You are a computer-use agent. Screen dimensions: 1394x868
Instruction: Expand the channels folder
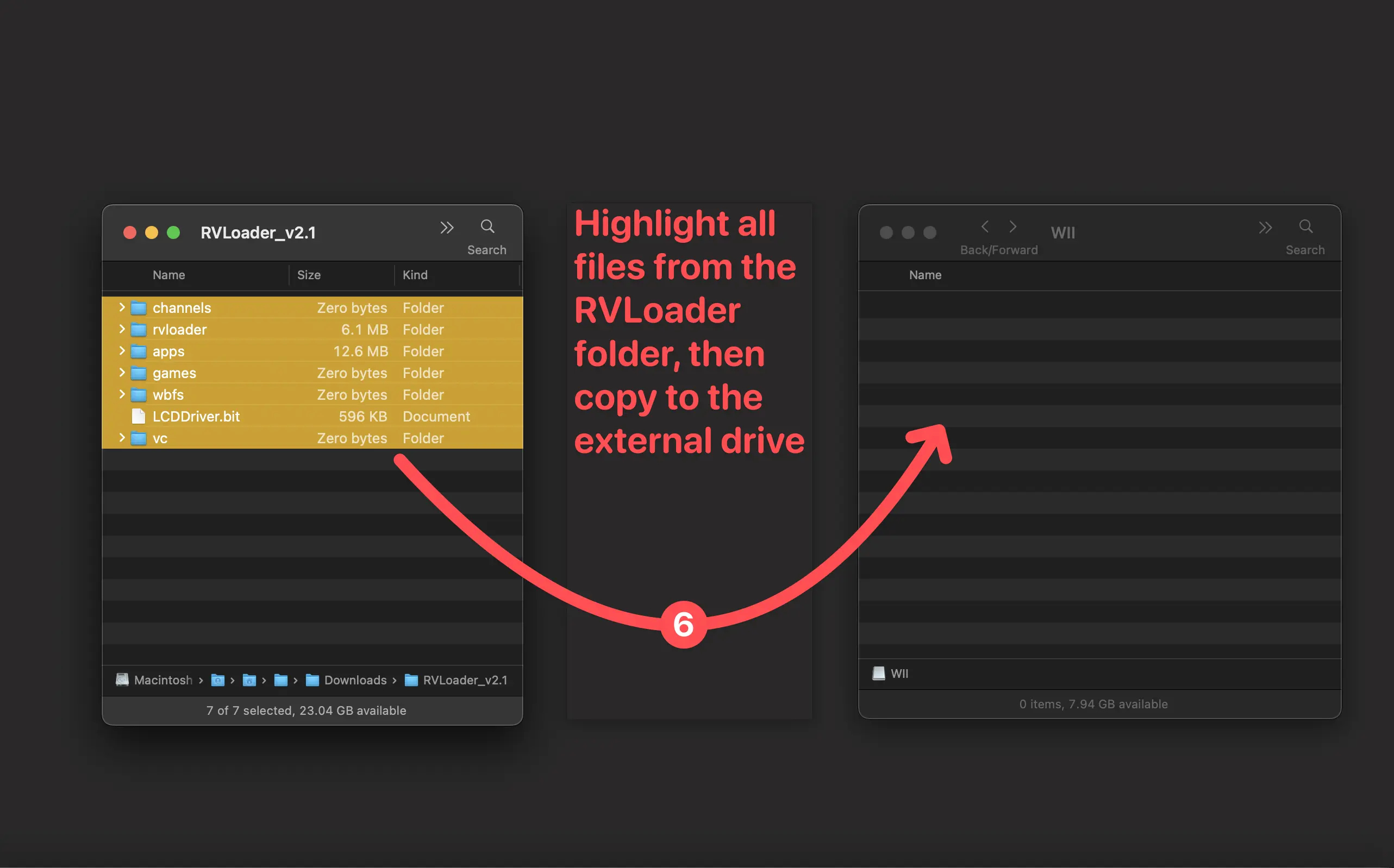coord(122,307)
